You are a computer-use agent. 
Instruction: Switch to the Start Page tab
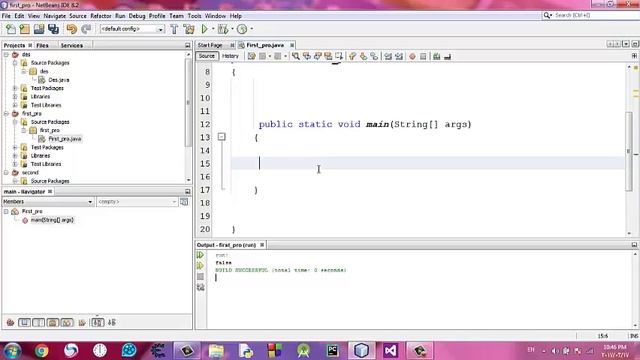pos(210,45)
